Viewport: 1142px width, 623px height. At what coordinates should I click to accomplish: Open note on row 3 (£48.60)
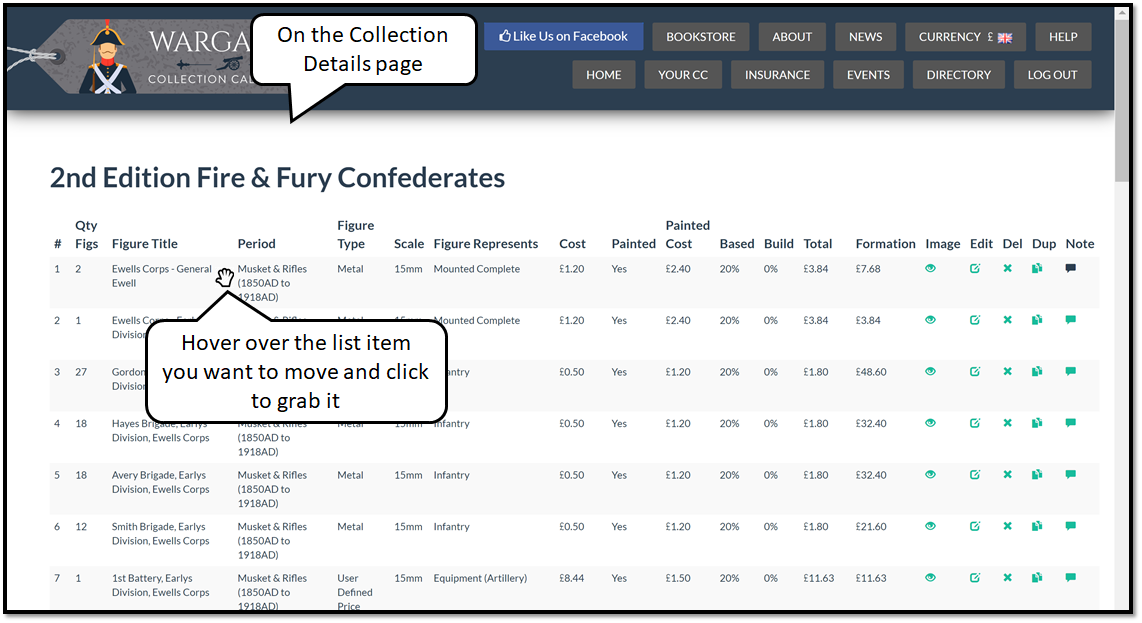coord(1071,372)
